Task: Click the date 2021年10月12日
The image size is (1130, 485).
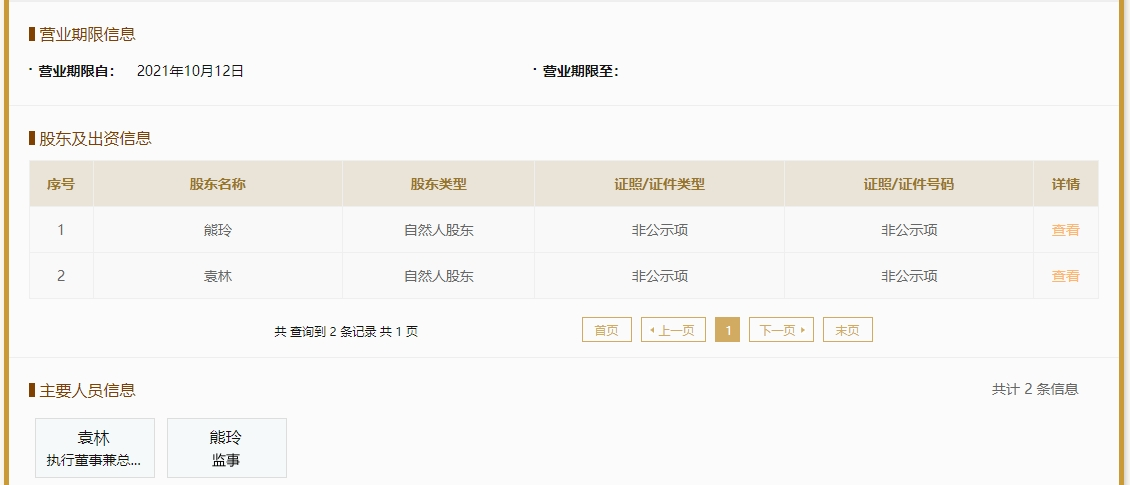Action: [x=190, y=71]
